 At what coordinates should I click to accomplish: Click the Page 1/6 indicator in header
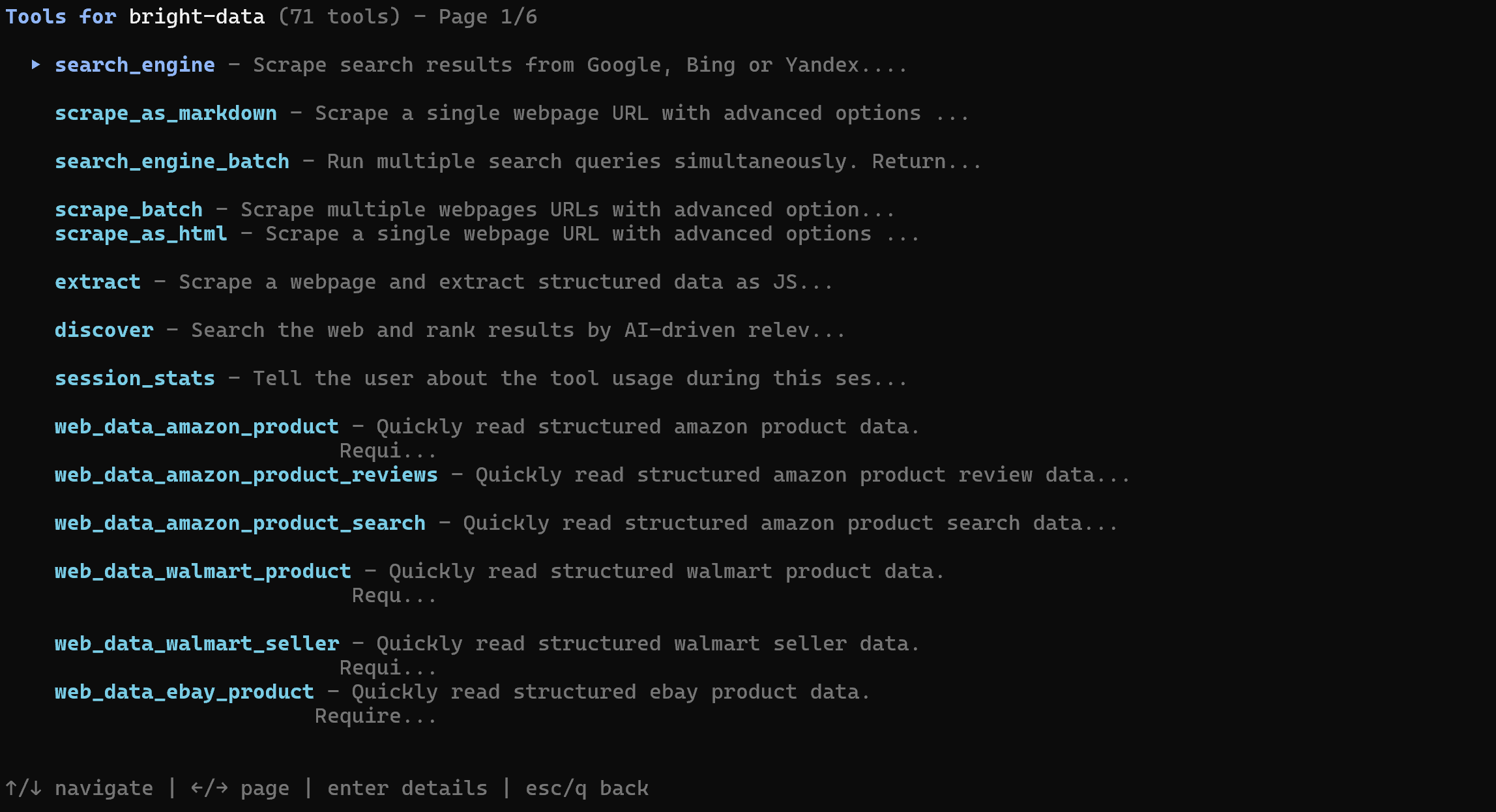pos(488,17)
